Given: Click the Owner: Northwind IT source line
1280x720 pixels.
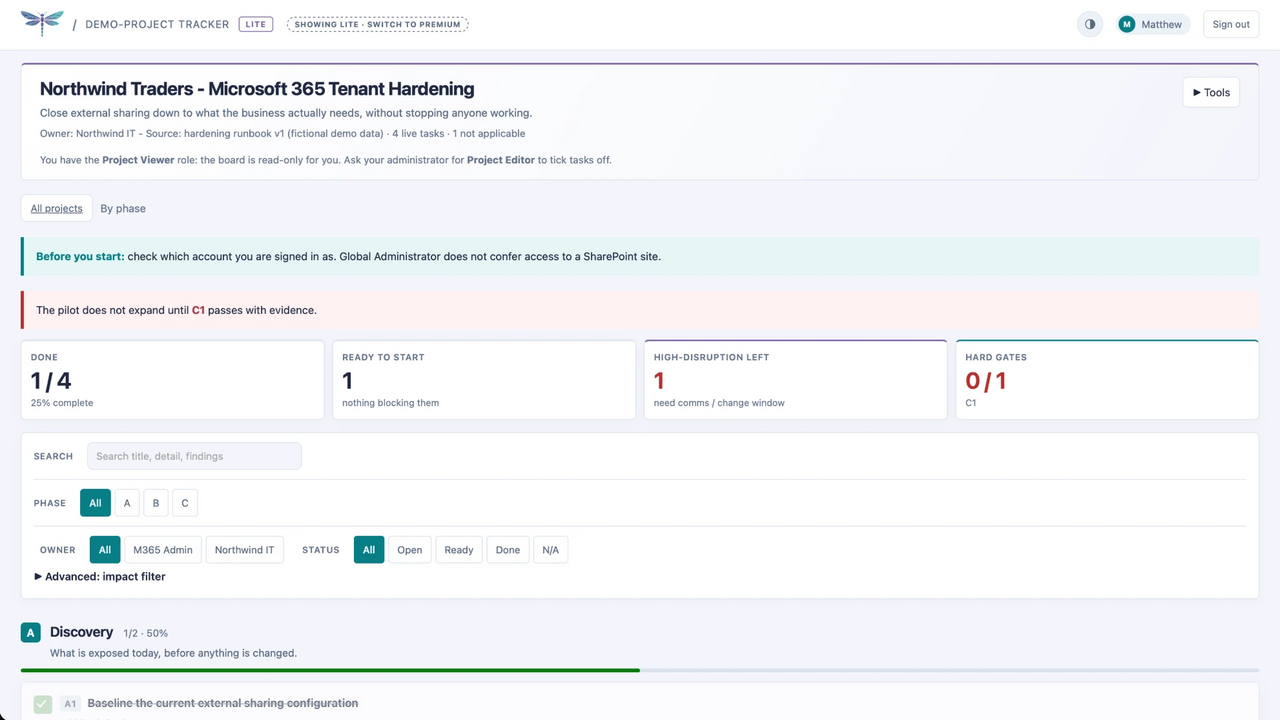Looking at the screenshot, I should 283,133.
